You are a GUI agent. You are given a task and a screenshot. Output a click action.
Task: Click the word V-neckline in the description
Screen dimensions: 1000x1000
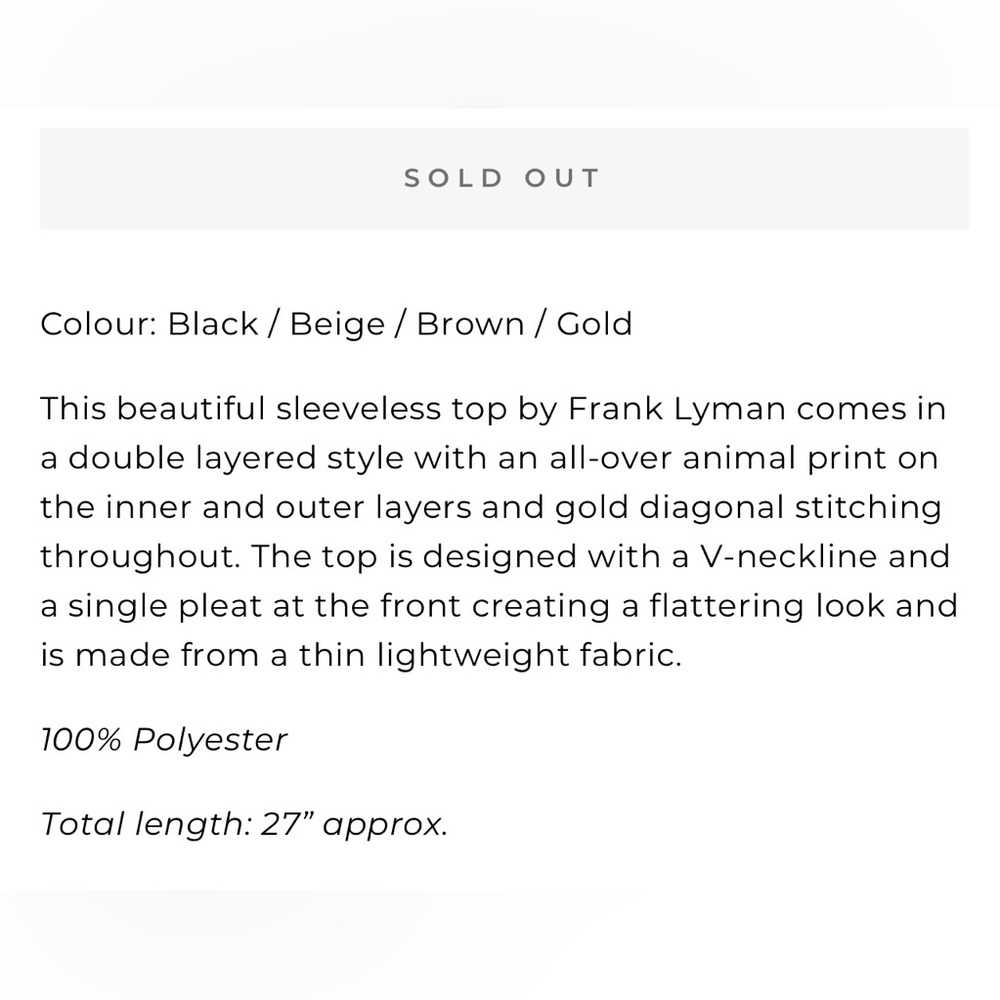[789, 556]
